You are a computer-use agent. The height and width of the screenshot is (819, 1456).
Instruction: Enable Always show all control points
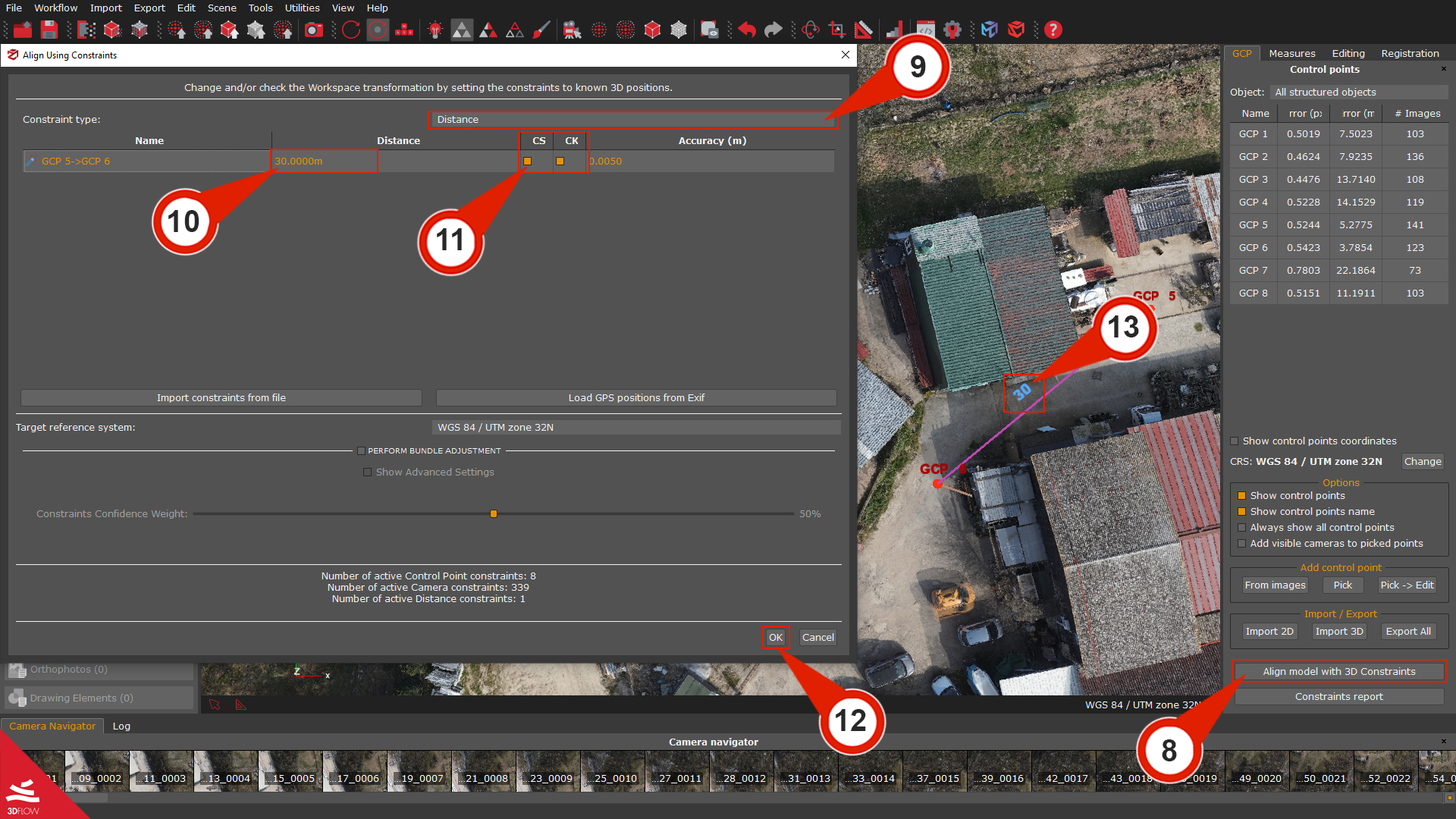[1241, 527]
